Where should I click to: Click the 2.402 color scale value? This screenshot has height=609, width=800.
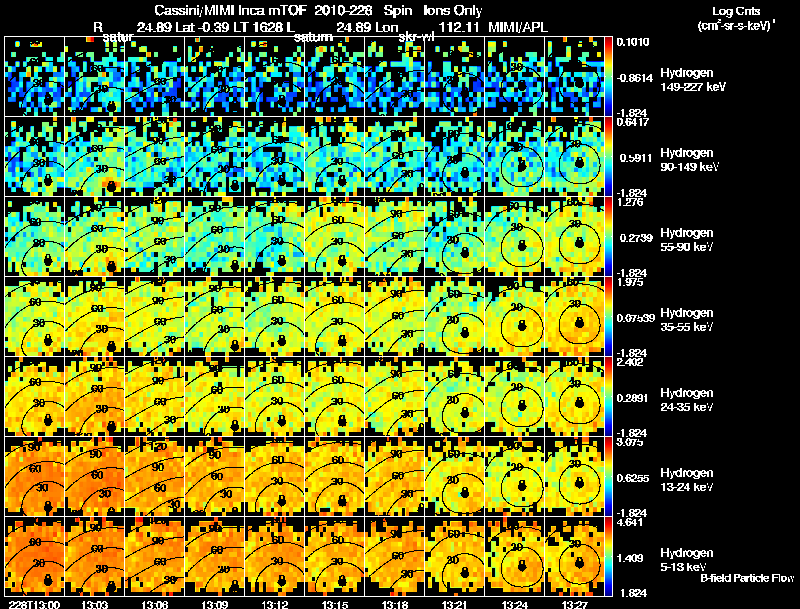point(630,362)
